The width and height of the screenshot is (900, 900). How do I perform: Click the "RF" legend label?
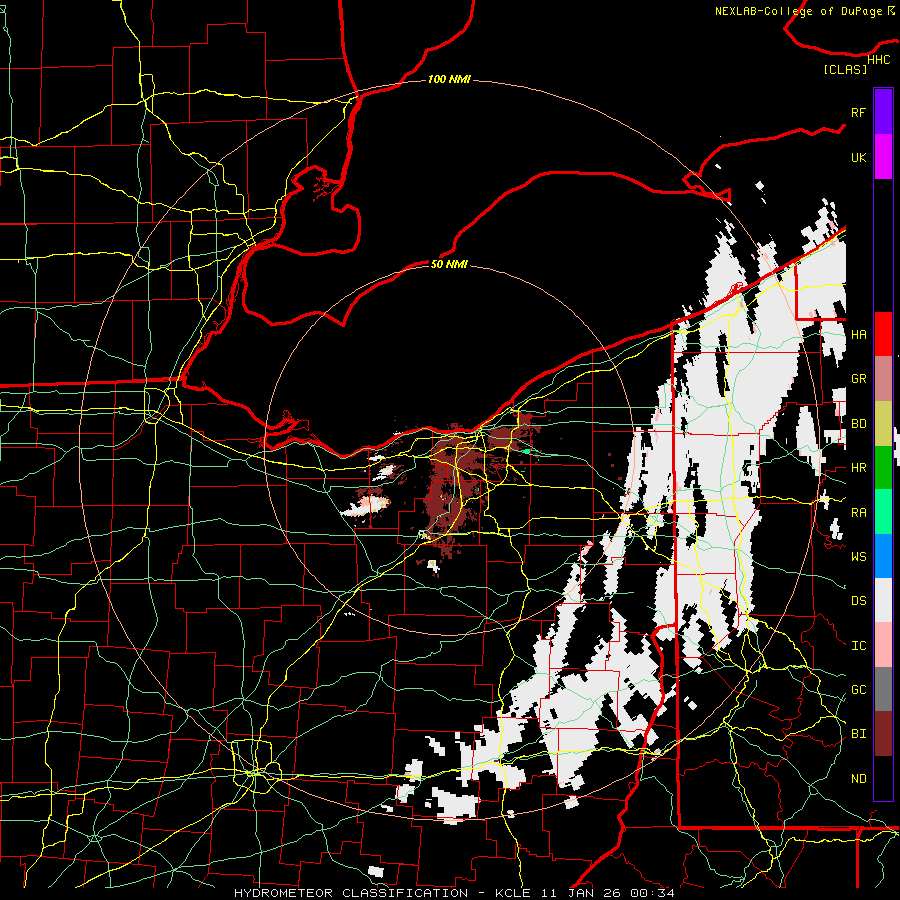pos(858,112)
